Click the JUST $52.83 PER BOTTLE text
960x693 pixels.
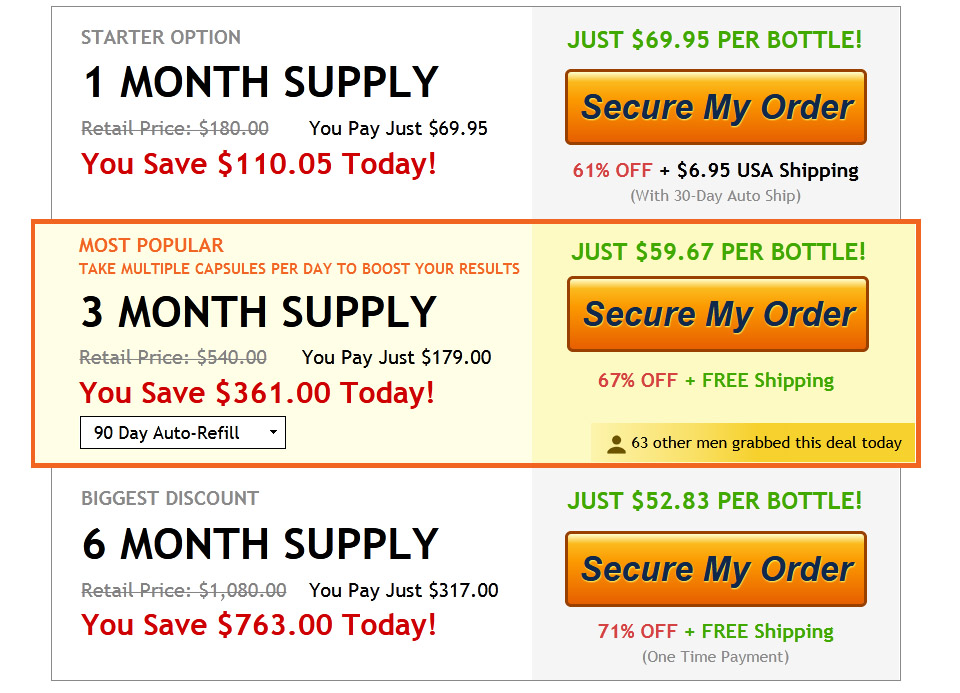coord(714,501)
